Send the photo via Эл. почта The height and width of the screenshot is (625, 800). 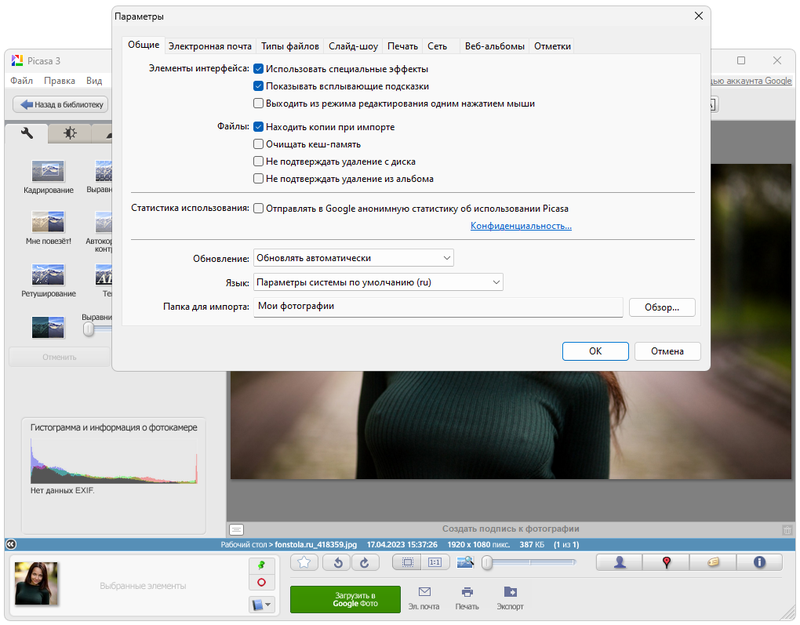(x=424, y=598)
